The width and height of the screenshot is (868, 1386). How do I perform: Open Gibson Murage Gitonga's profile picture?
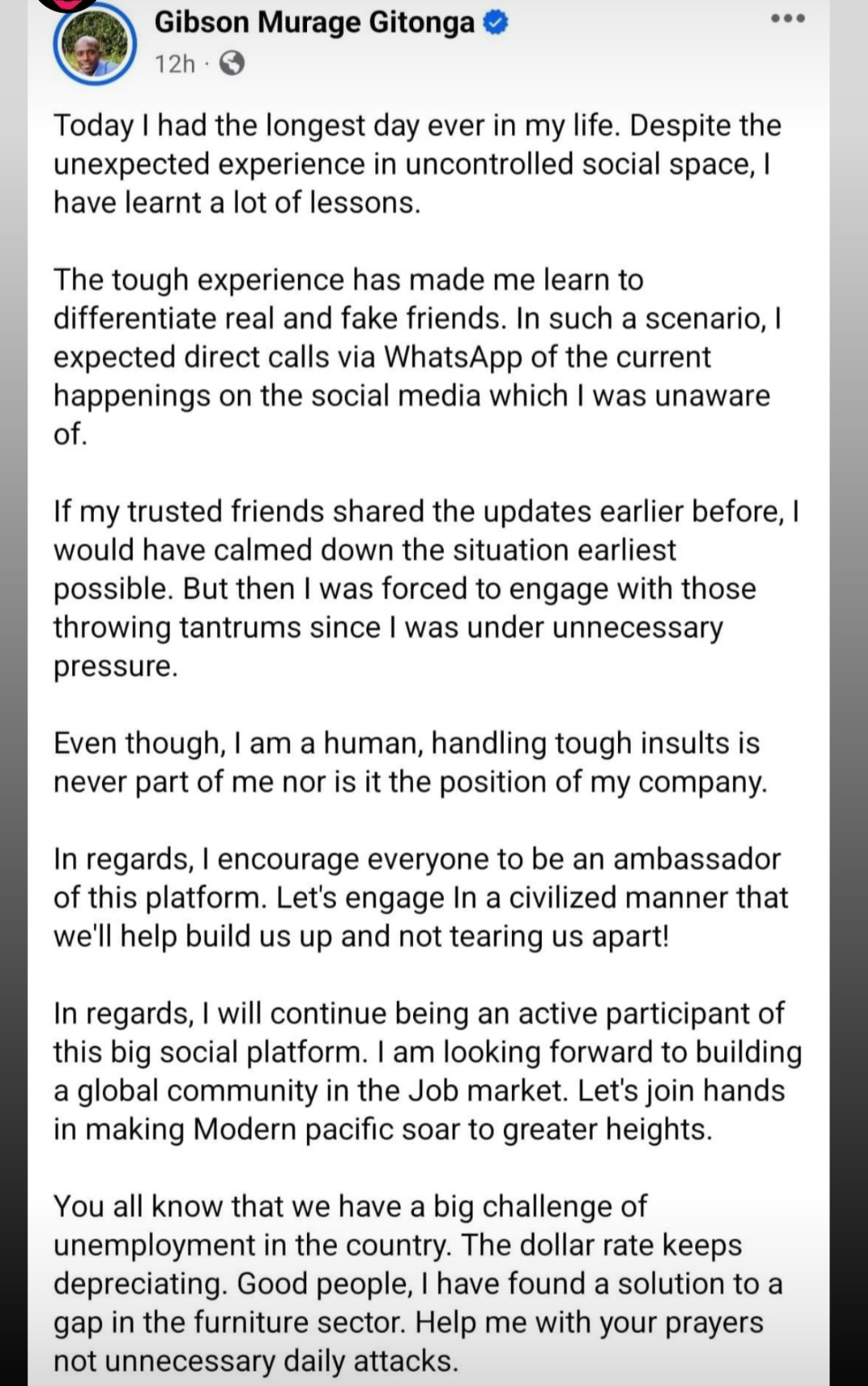(x=95, y=43)
